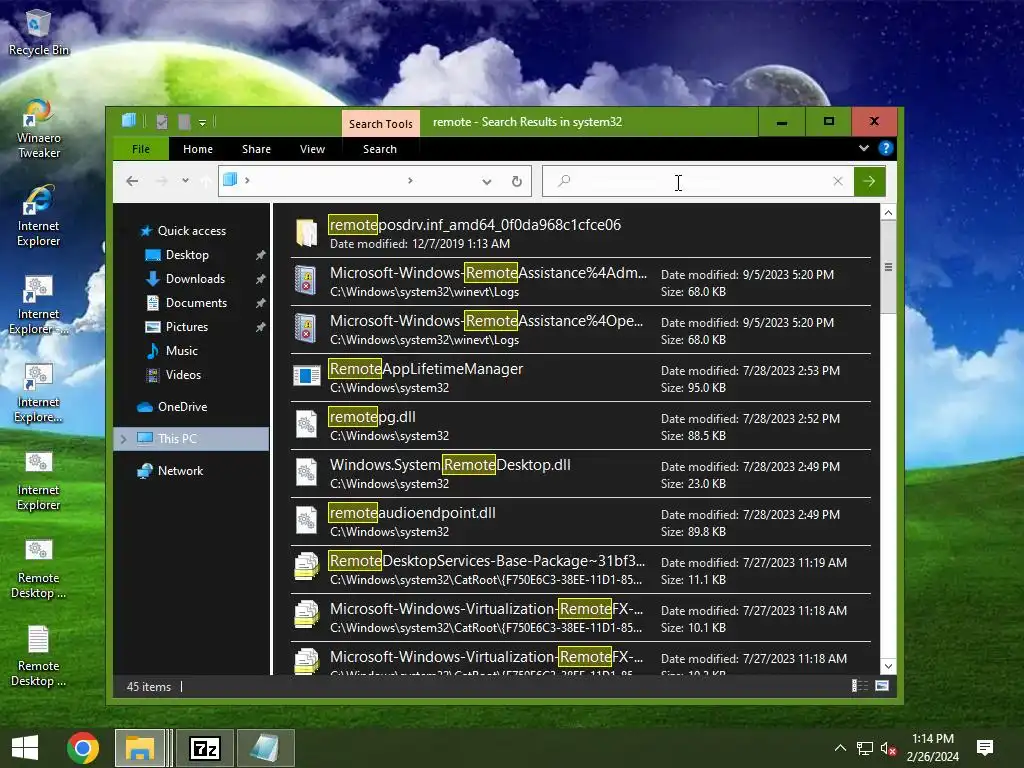1024x768 pixels.
Task: Open Customize Quick Access Toolbar dropdown
Action: pyautogui.click(x=202, y=122)
